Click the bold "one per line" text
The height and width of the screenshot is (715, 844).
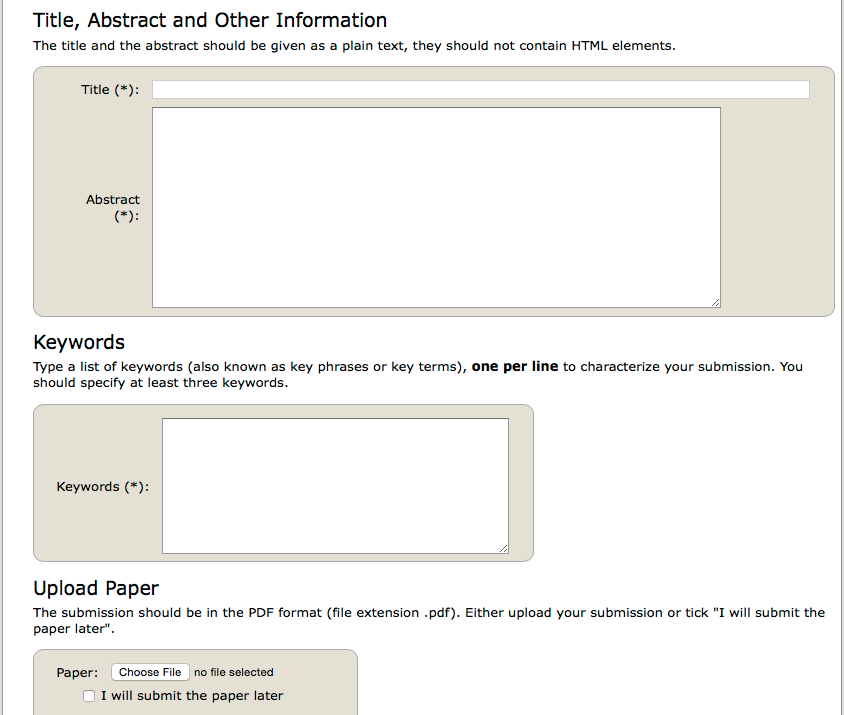[x=514, y=367]
